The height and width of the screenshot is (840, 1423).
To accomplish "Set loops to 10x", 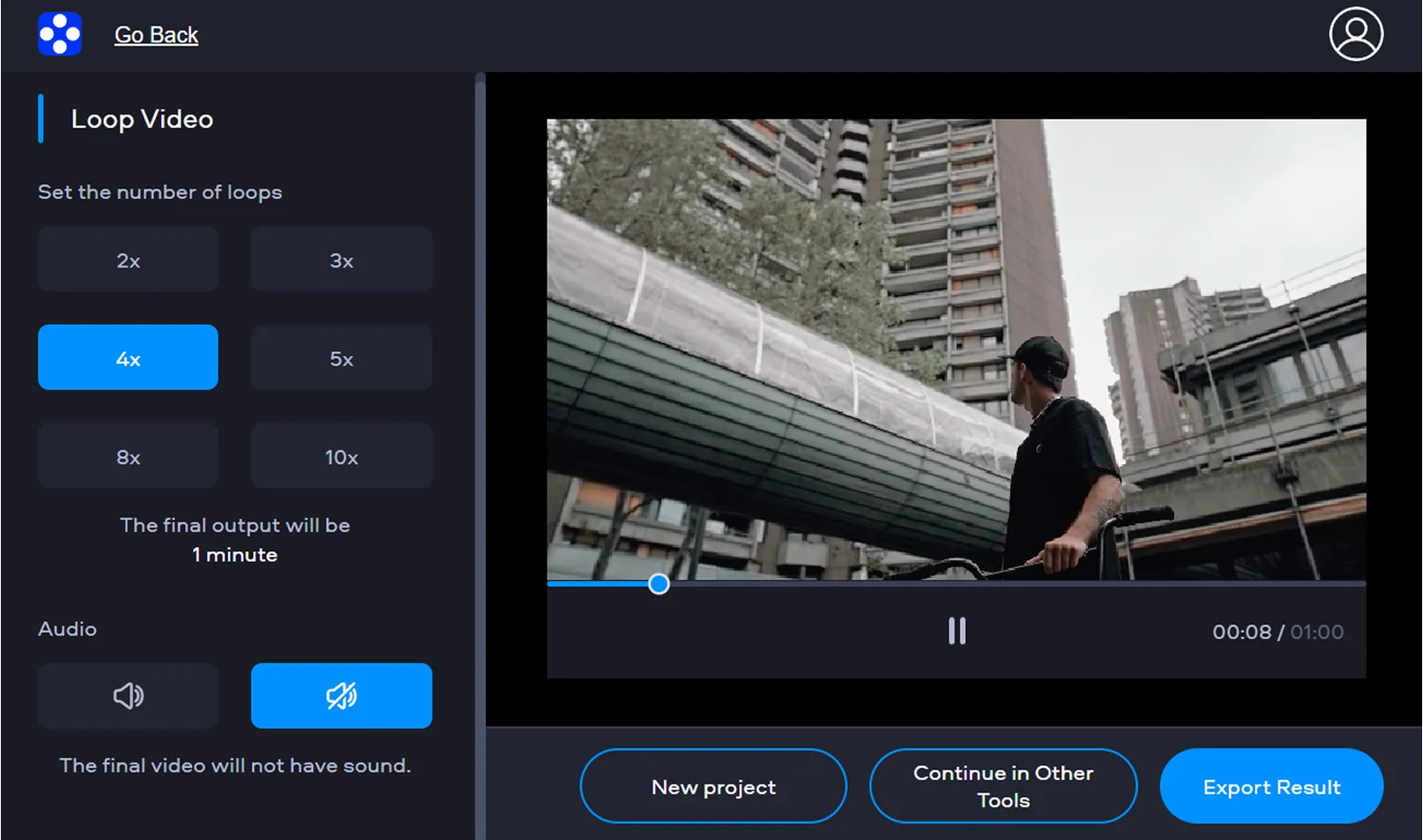I will (x=341, y=456).
